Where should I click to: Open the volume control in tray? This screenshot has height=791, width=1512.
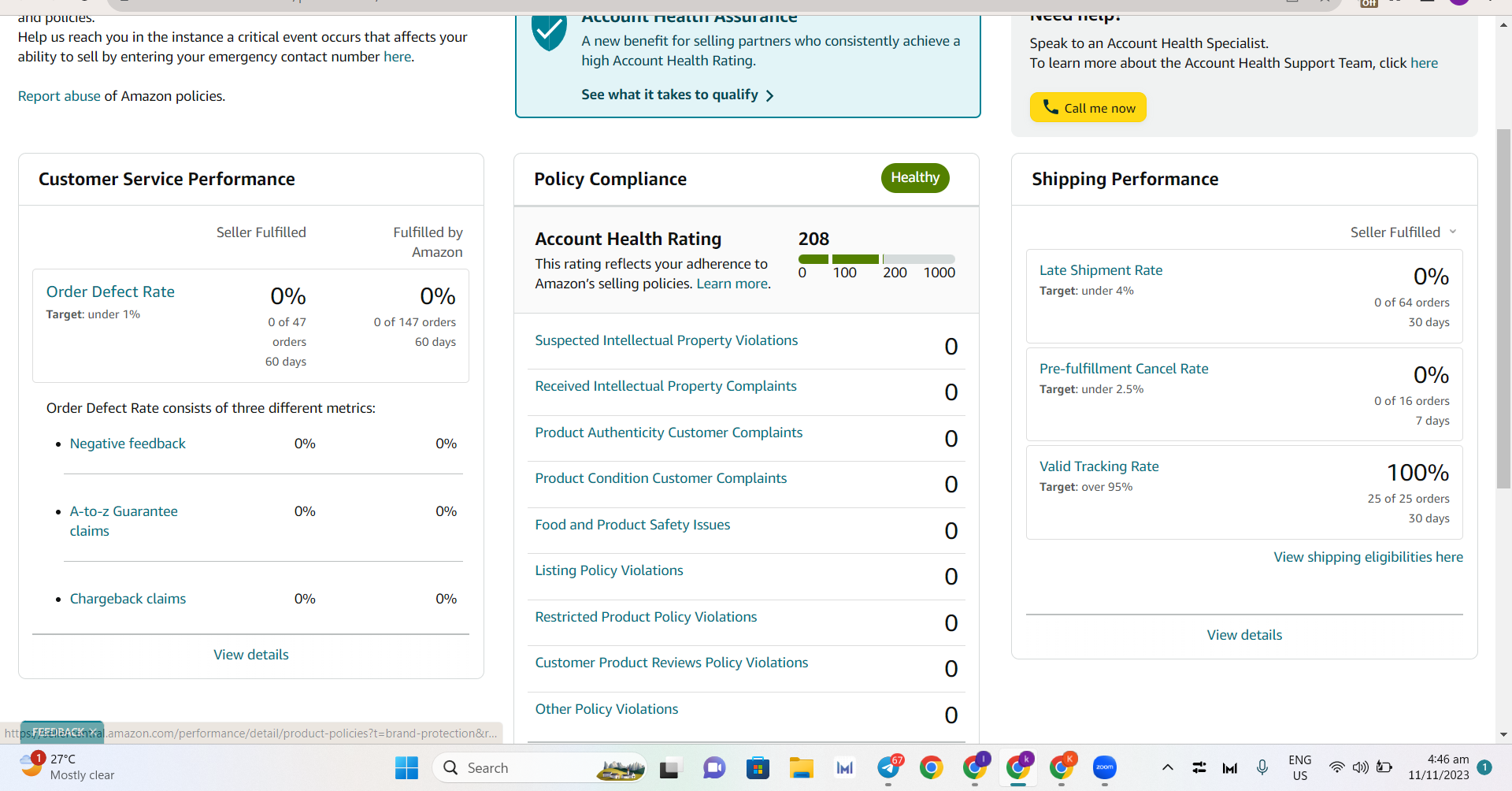click(1360, 767)
